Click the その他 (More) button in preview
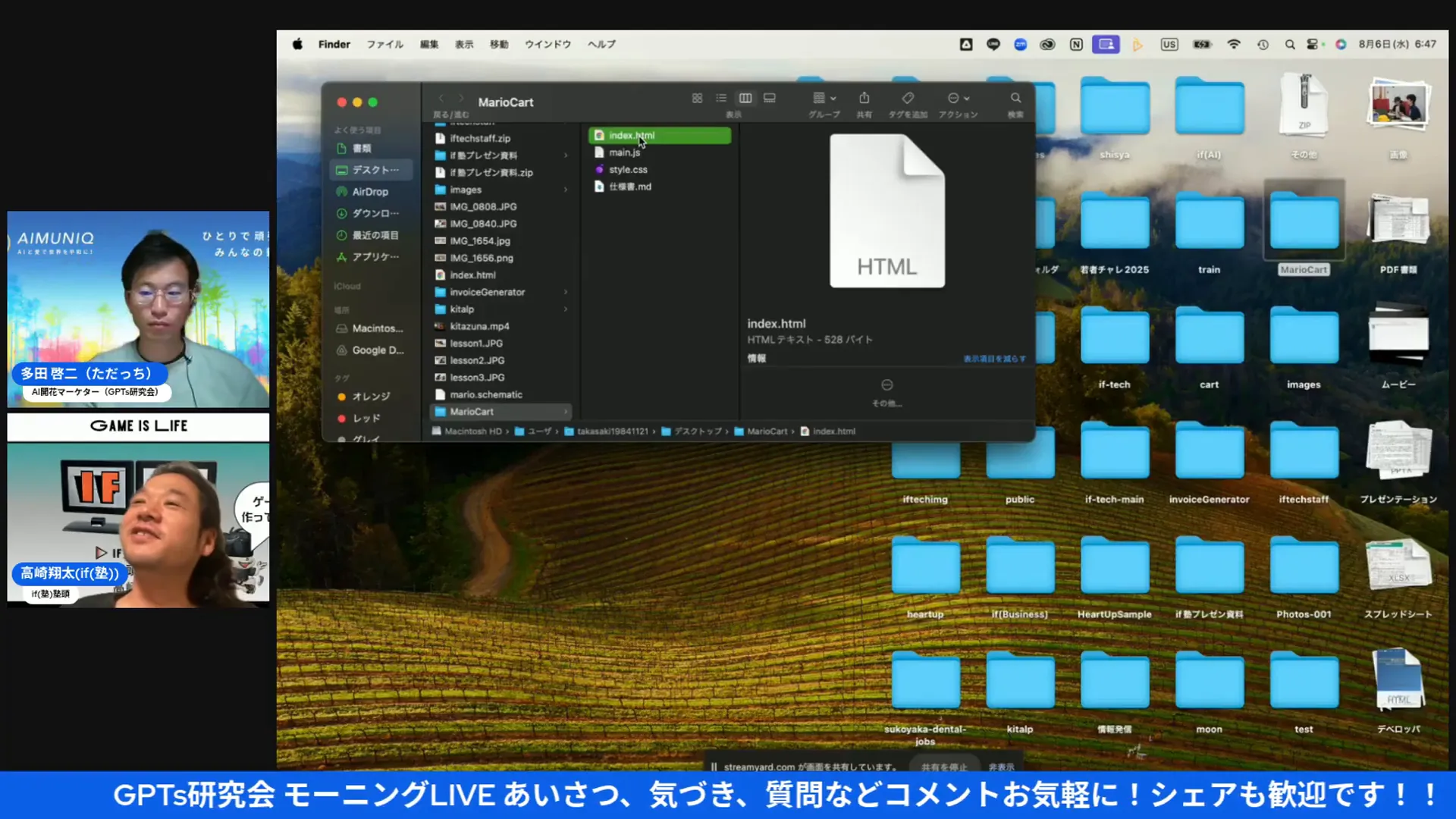The height and width of the screenshot is (819, 1456). tap(886, 392)
